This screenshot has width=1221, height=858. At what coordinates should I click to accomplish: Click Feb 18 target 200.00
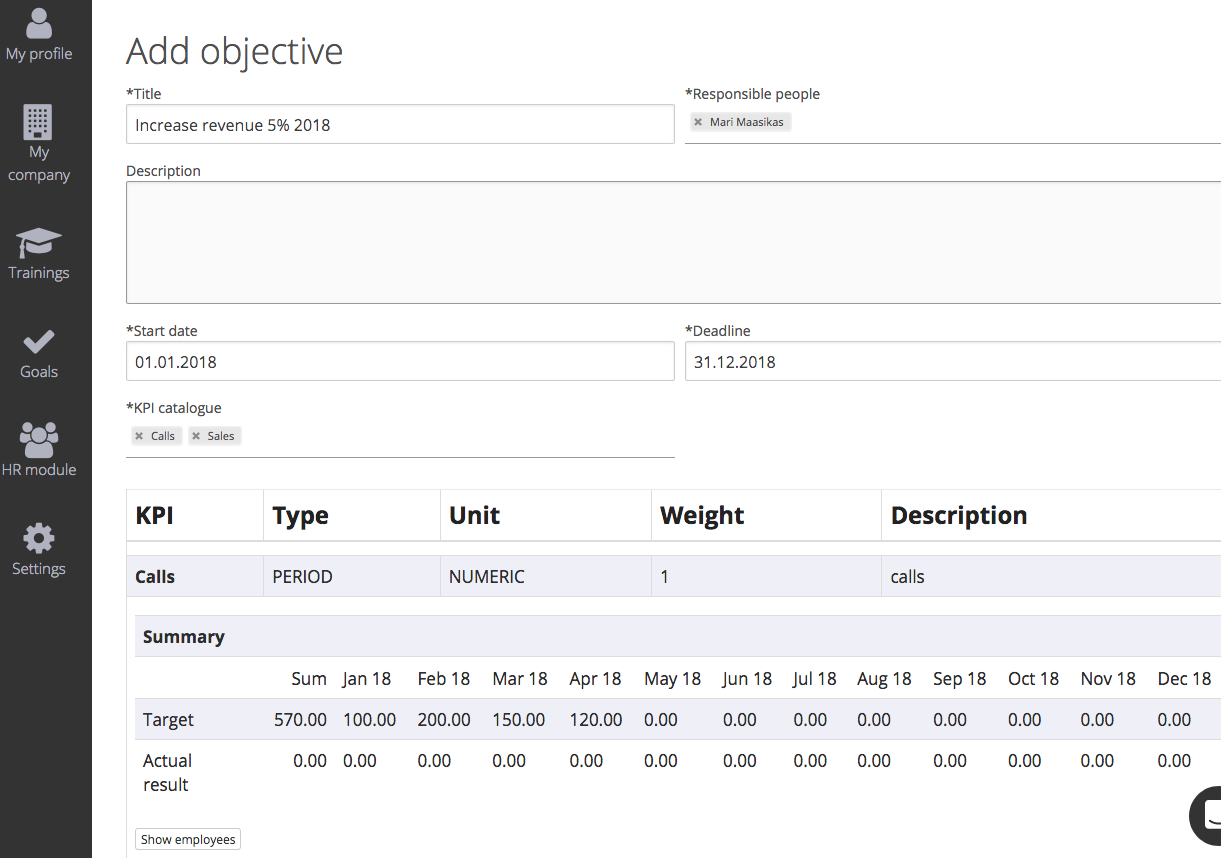(444, 720)
